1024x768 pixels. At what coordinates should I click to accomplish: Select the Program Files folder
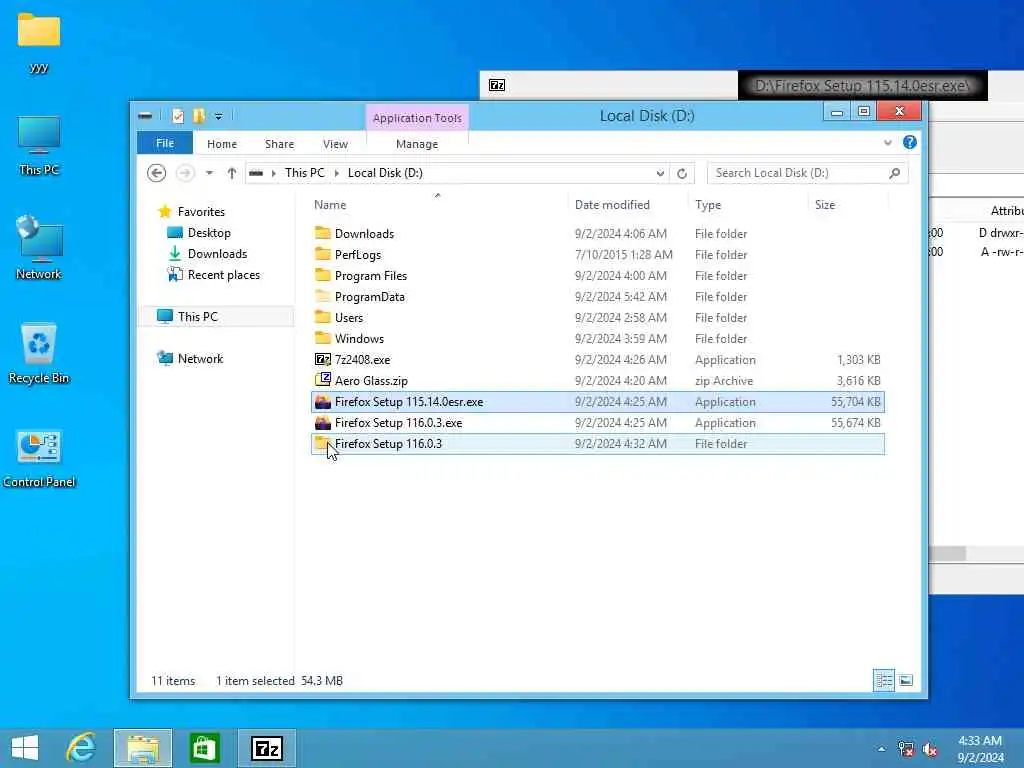pyautogui.click(x=598, y=276)
